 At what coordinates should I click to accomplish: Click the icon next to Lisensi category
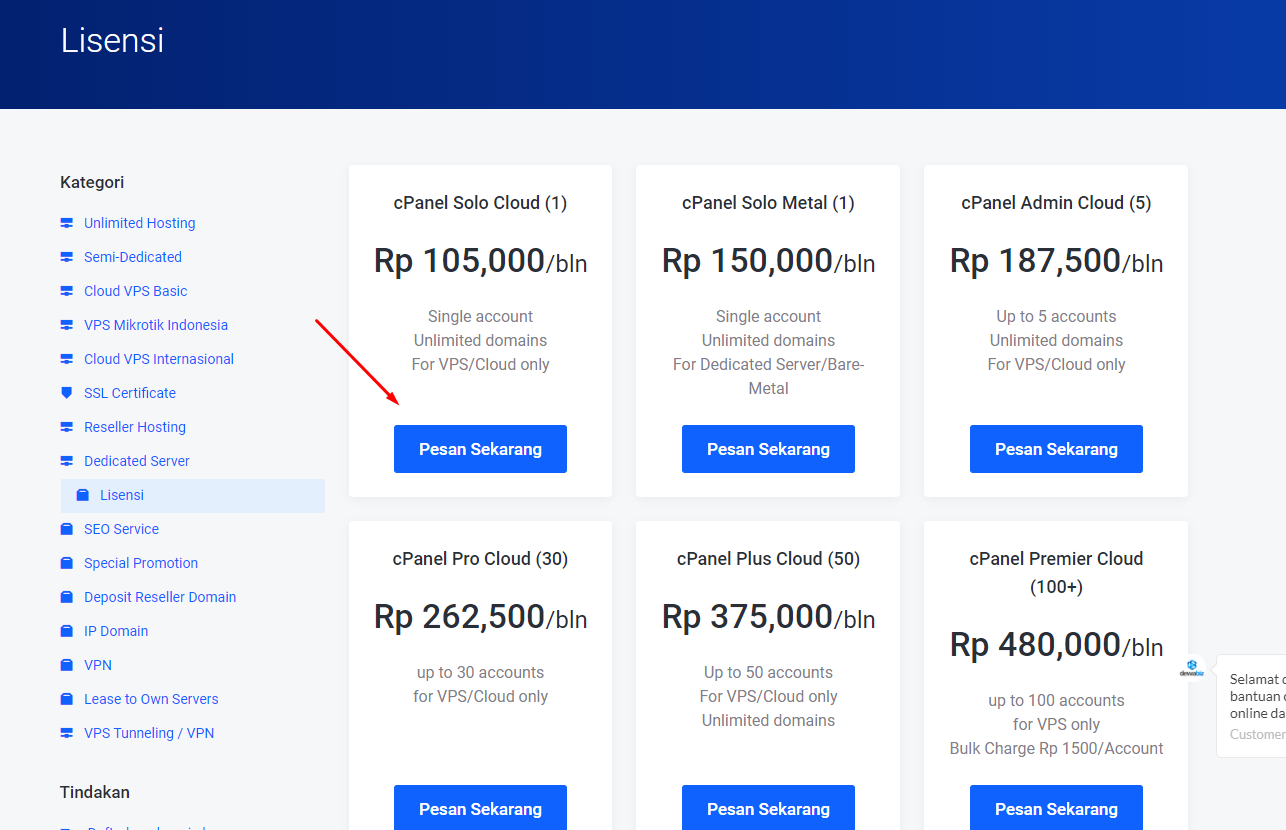point(83,495)
